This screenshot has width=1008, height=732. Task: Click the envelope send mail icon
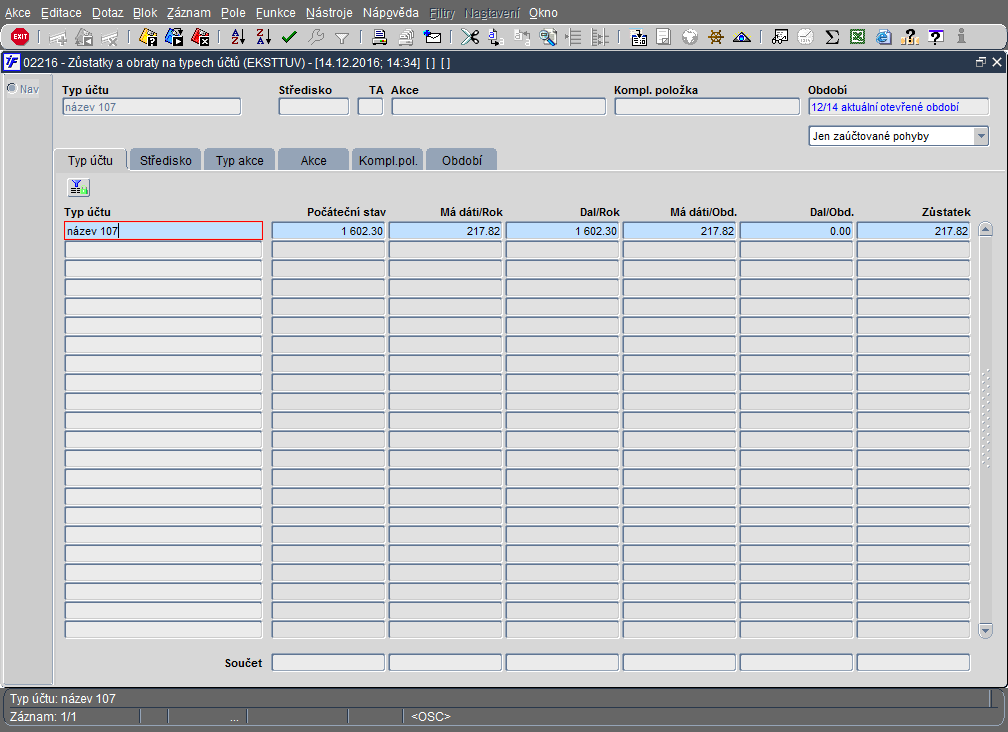433,37
